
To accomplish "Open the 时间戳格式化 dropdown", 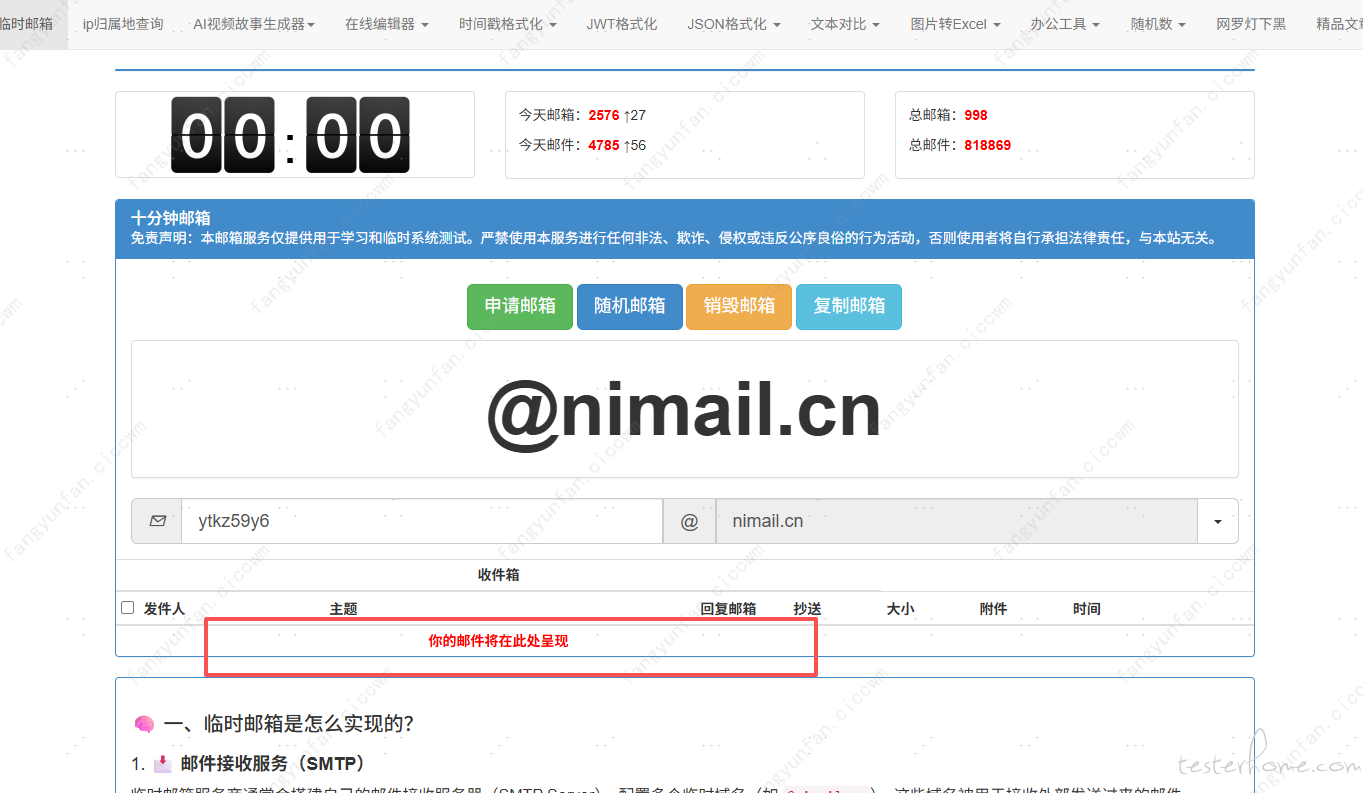I will pyautogui.click(x=508, y=24).
